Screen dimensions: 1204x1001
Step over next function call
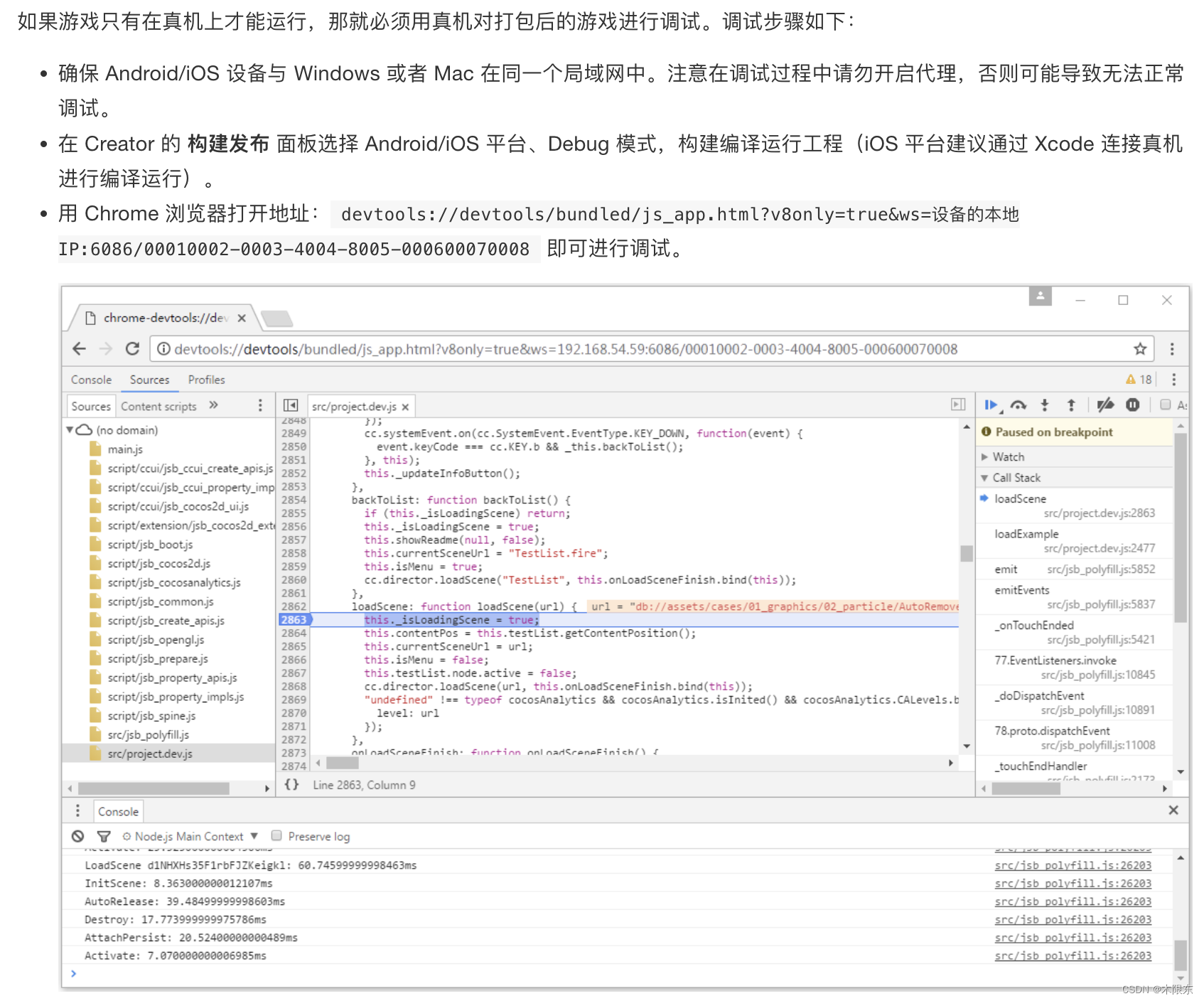coord(1018,405)
